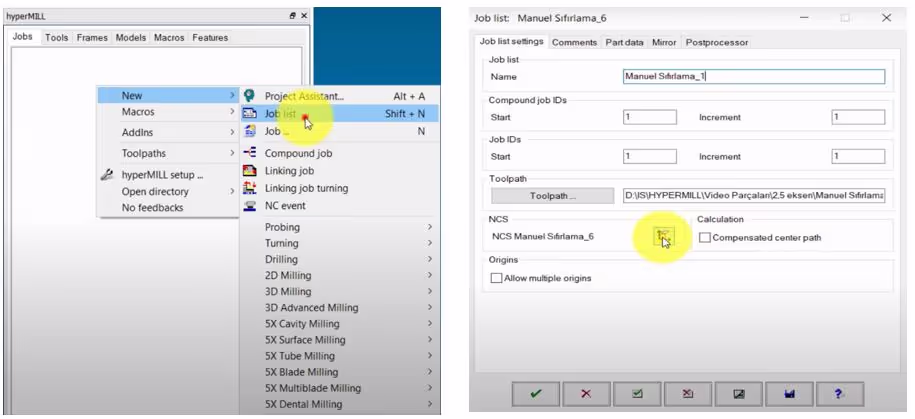Click the toolpath directory path field
The image size is (915, 419).
point(754,196)
